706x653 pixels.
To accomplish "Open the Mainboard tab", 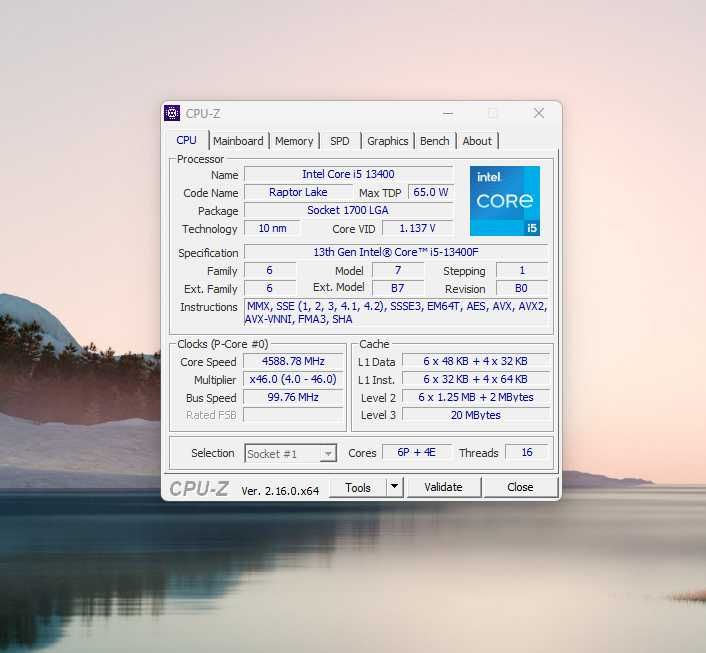I will coord(238,141).
